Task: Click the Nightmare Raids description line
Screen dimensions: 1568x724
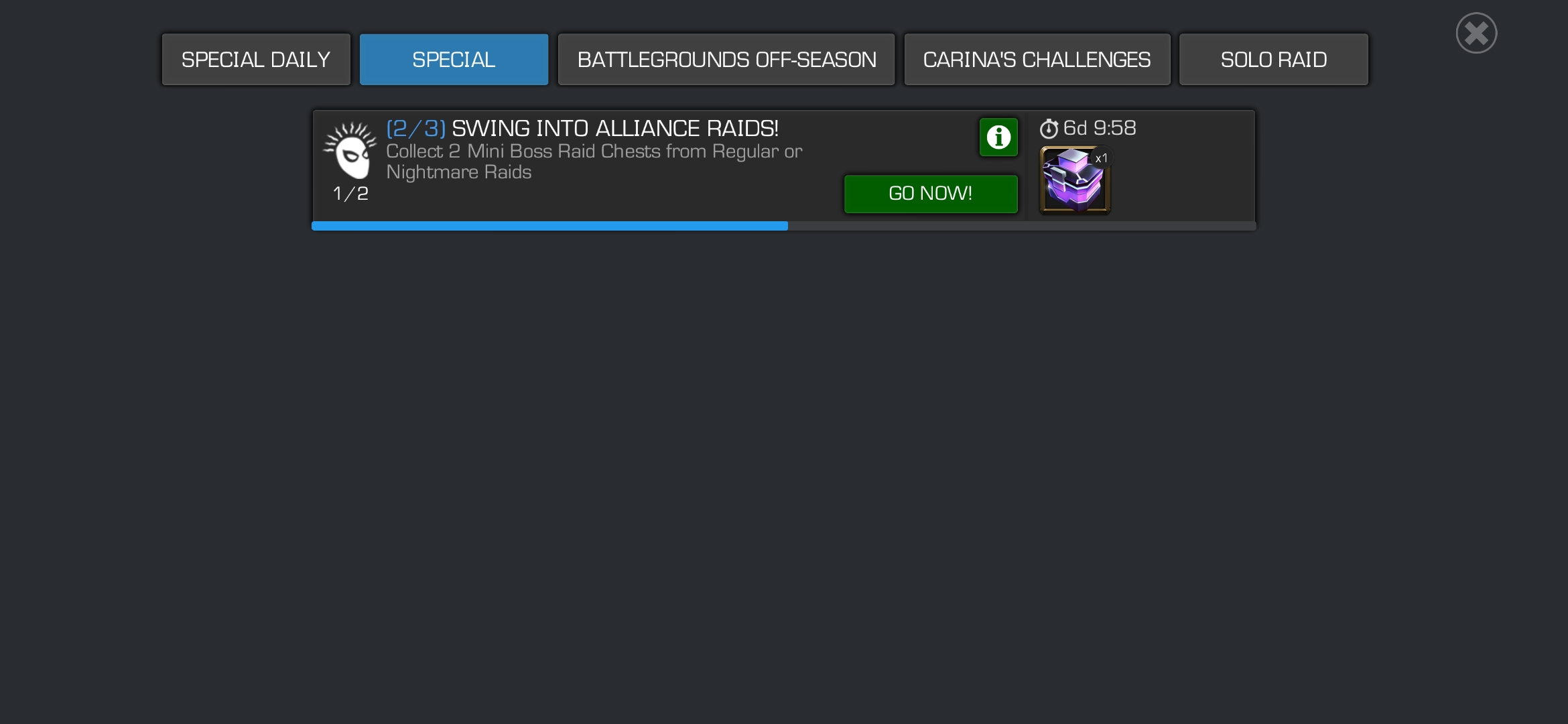Action: [x=458, y=172]
